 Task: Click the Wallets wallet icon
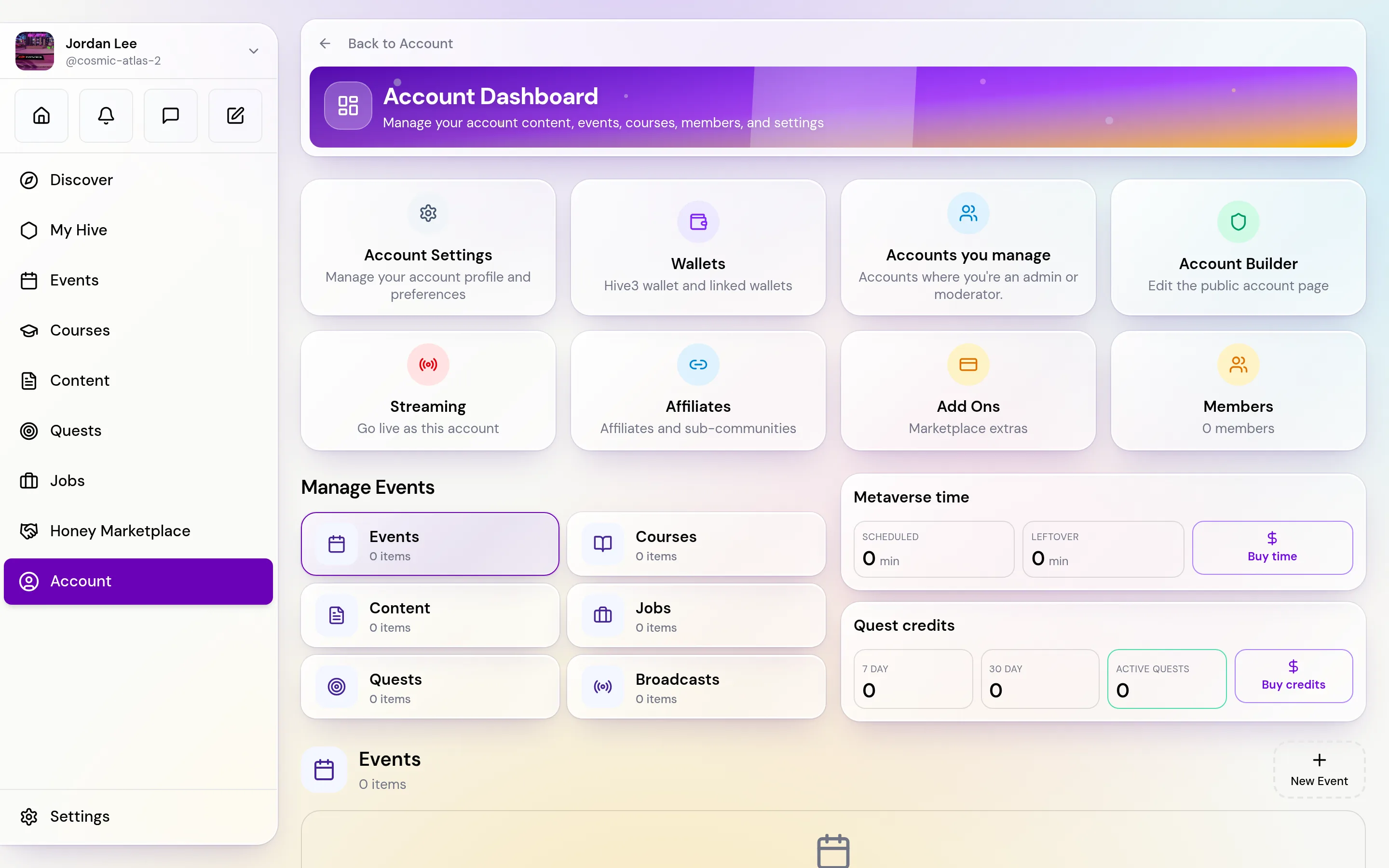click(698, 222)
